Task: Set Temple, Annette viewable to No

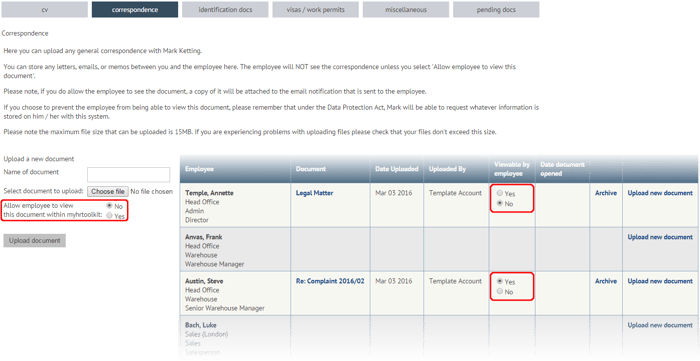Action: click(x=500, y=203)
